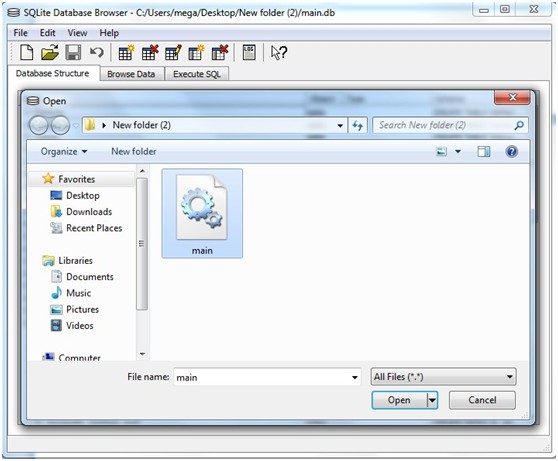Open the view options dropdown arrow
The image size is (558, 461).
pos(458,152)
